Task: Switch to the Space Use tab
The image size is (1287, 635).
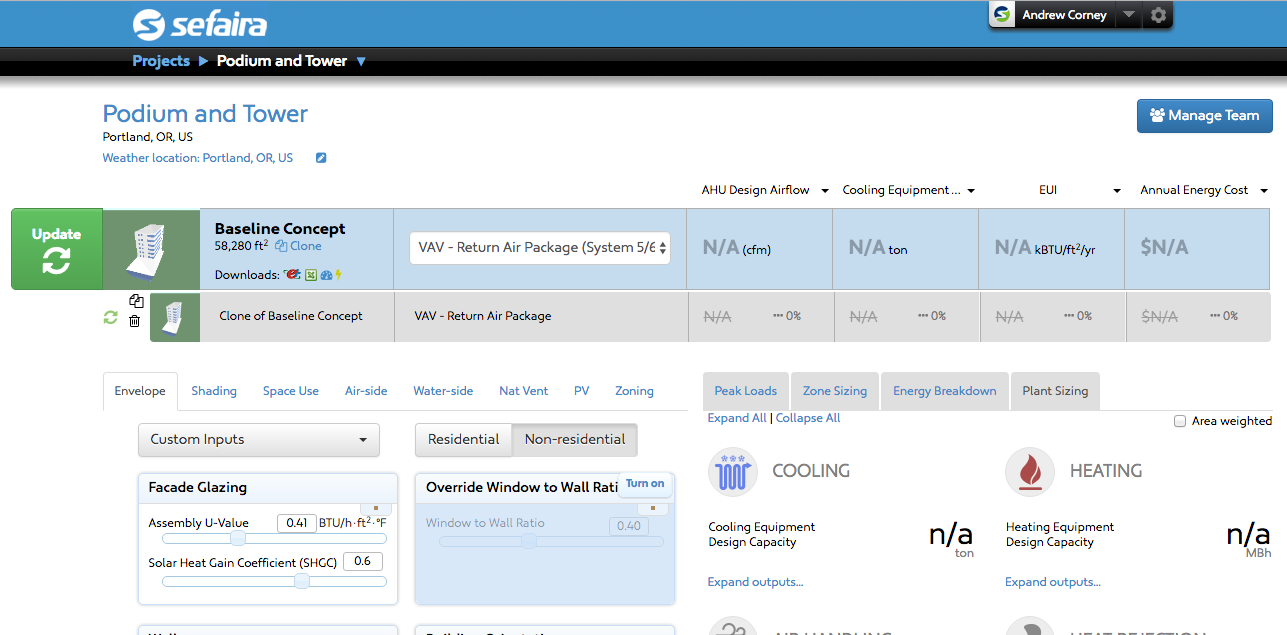Action: [x=291, y=391]
